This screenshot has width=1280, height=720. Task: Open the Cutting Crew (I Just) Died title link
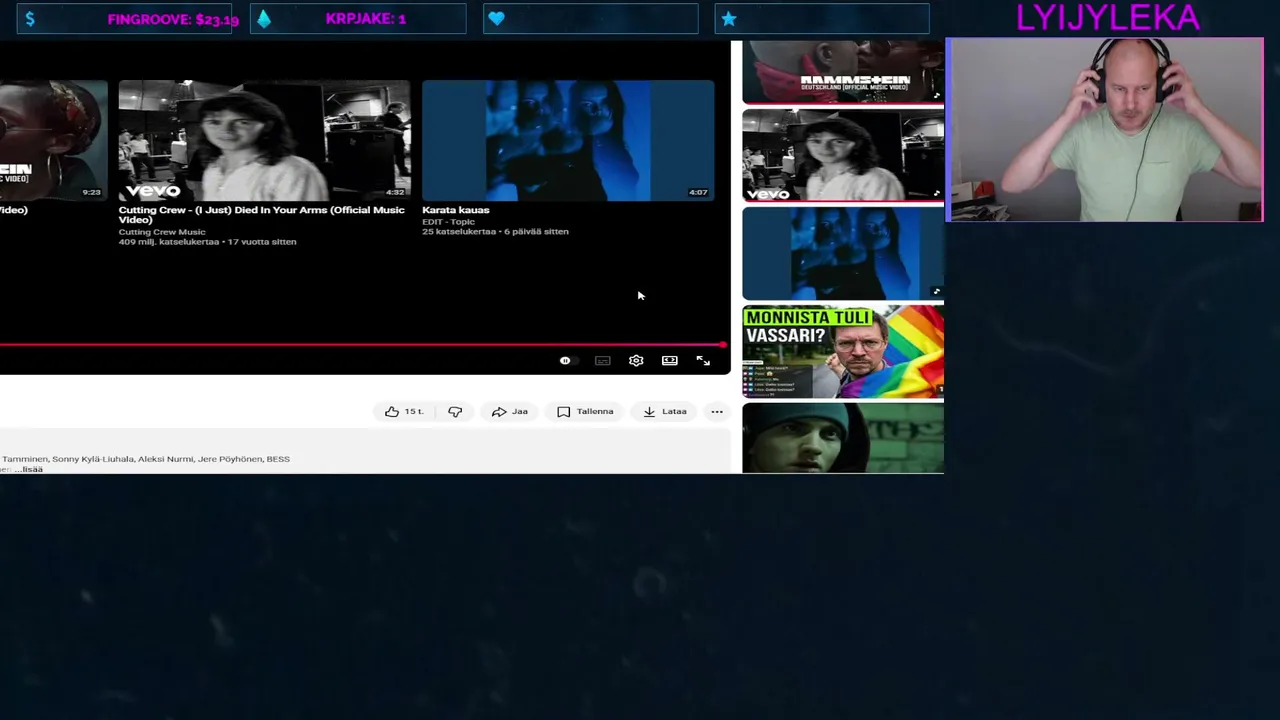(x=262, y=215)
